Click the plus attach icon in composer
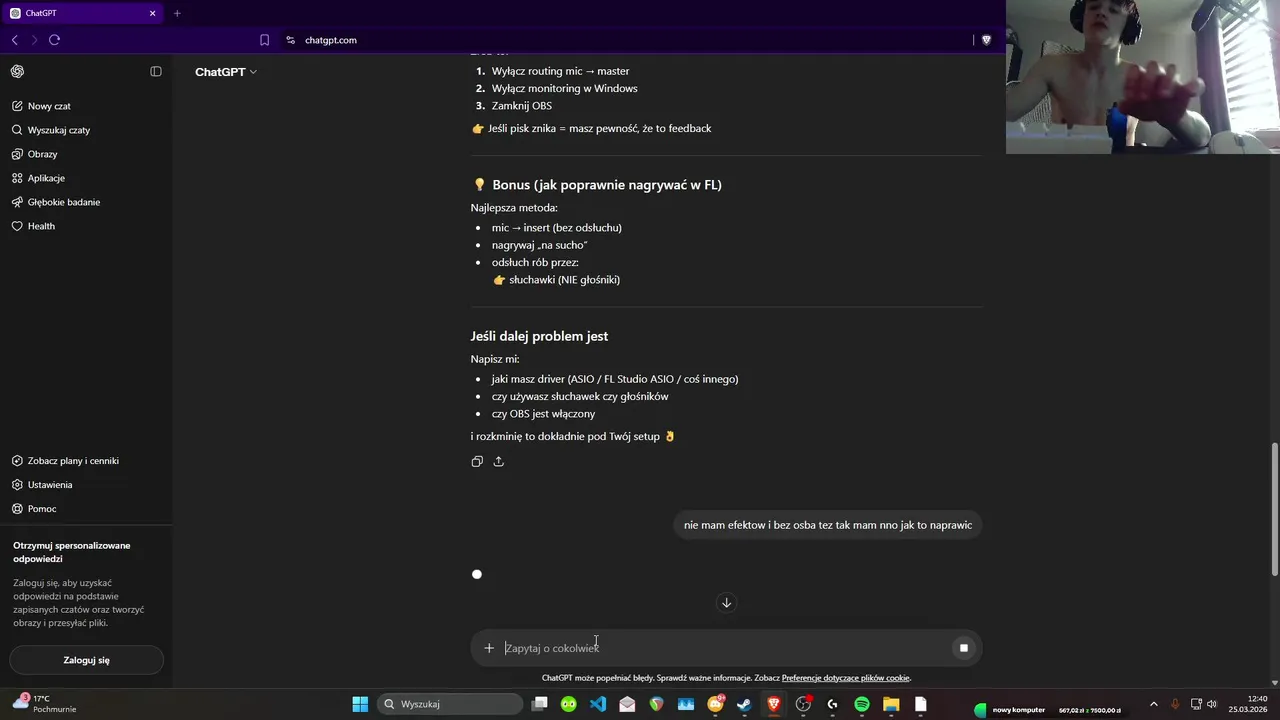Screen dimensions: 1280x720 click(489, 648)
